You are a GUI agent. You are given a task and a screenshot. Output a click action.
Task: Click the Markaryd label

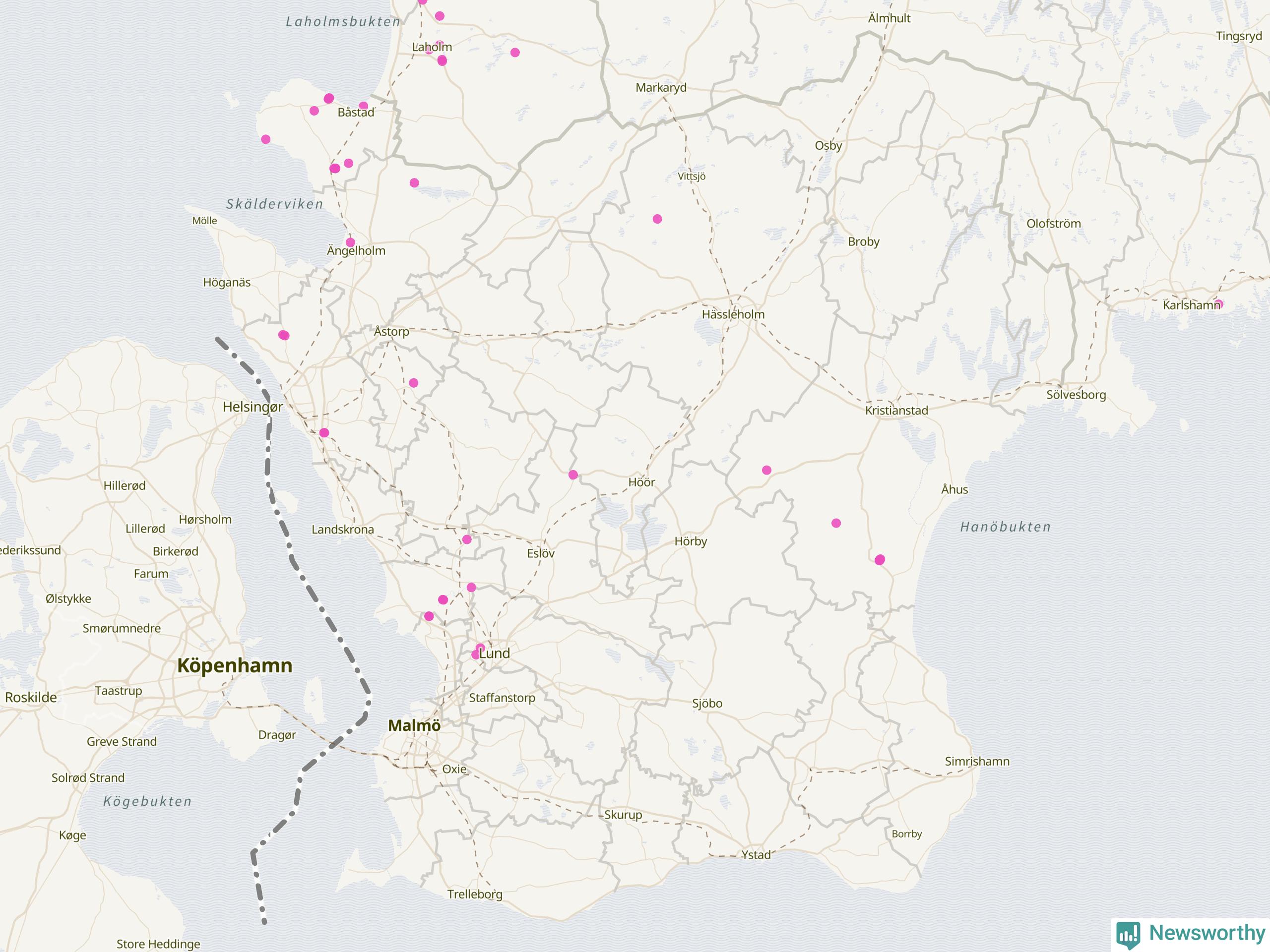pos(661,88)
